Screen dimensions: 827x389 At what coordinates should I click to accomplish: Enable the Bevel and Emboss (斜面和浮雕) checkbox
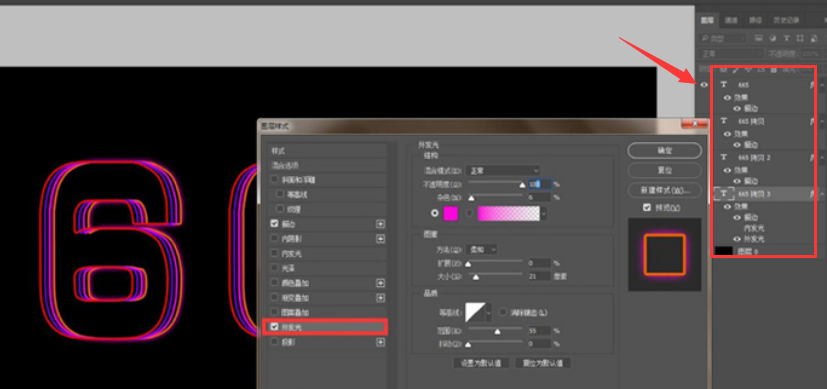coord(274,179)
